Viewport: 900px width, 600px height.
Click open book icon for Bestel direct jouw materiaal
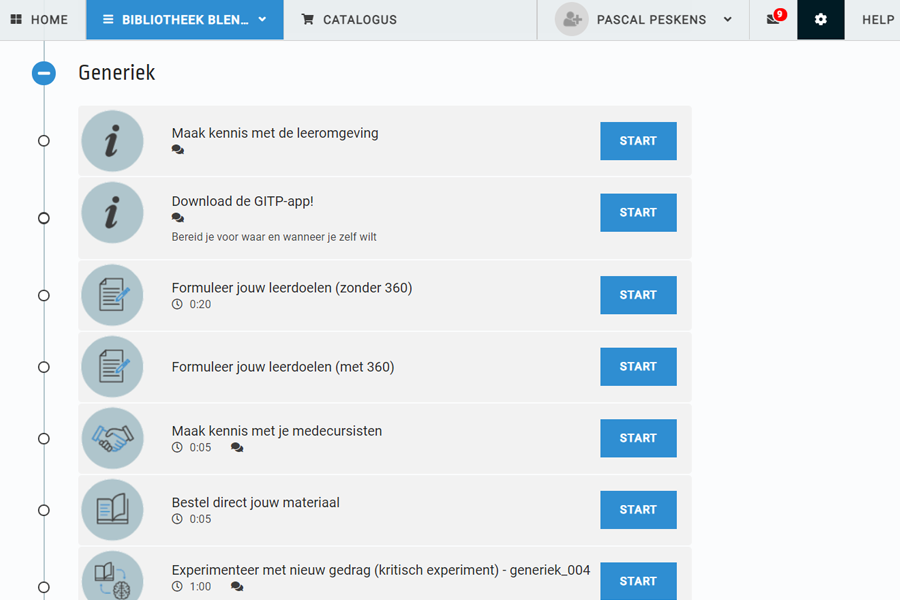[112, 510]
